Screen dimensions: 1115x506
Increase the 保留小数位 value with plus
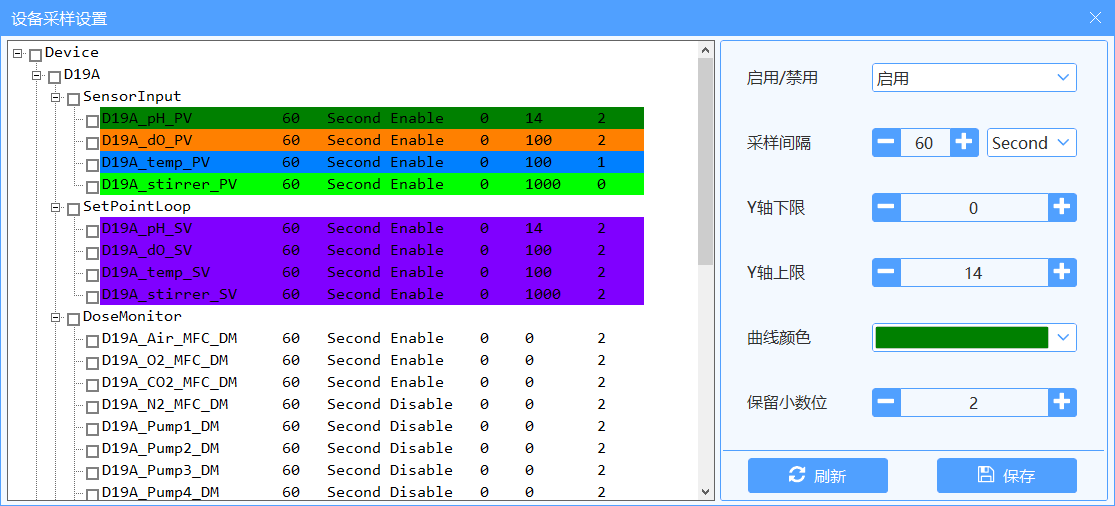1062,403
